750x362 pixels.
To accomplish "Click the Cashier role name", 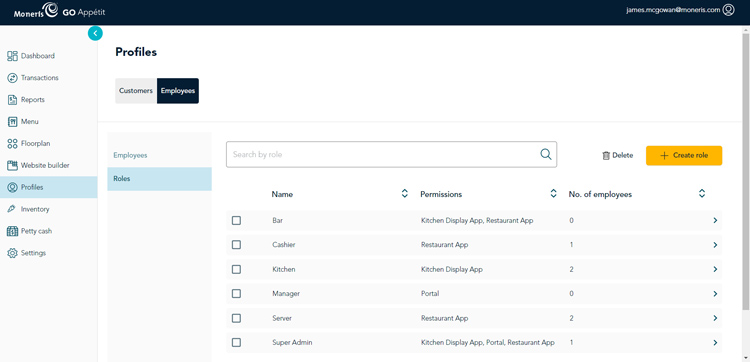I will coord(284,245).
